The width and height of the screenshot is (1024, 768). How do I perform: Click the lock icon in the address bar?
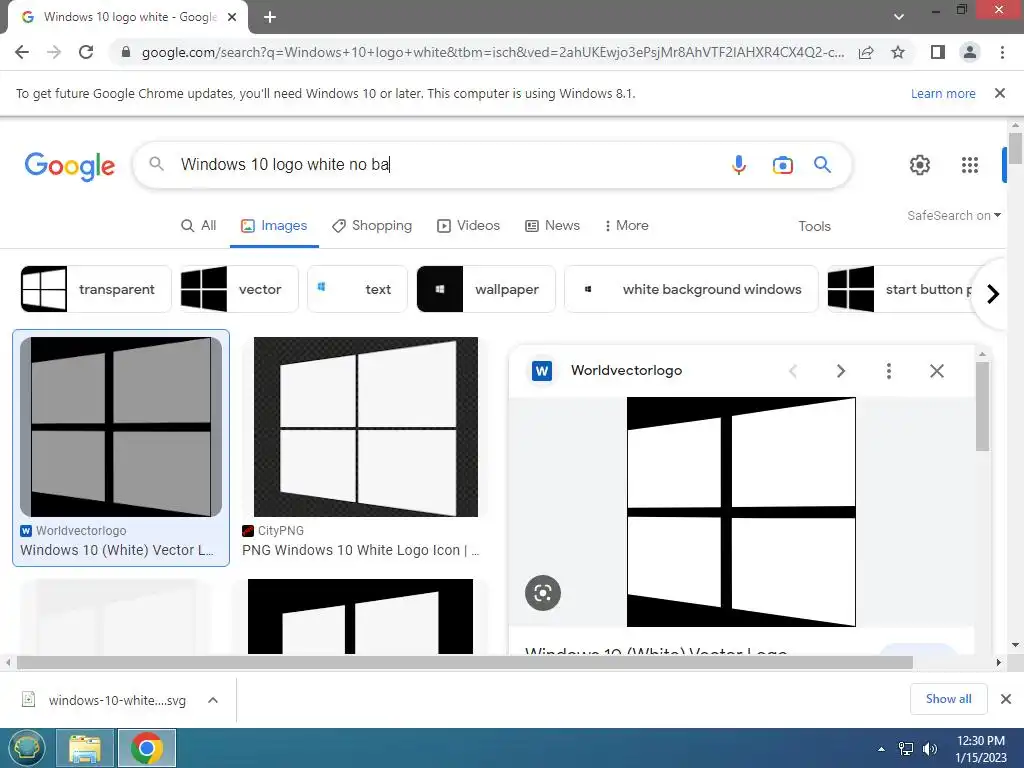click(x=126, y=52)
